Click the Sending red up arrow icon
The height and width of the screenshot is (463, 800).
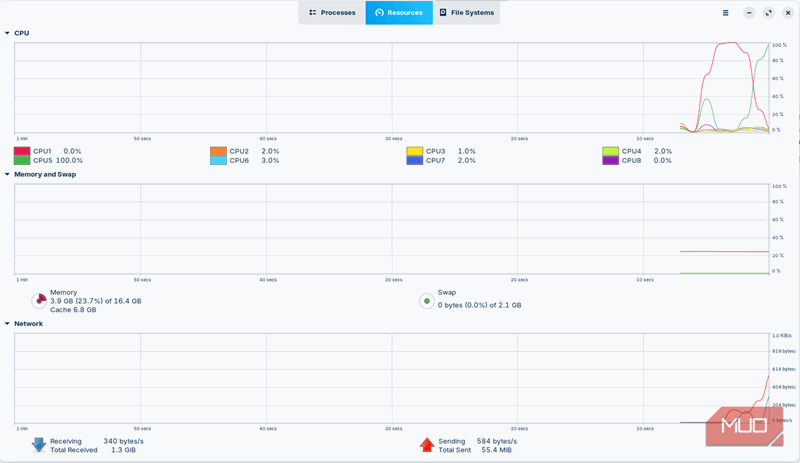[x=427, y=445]
